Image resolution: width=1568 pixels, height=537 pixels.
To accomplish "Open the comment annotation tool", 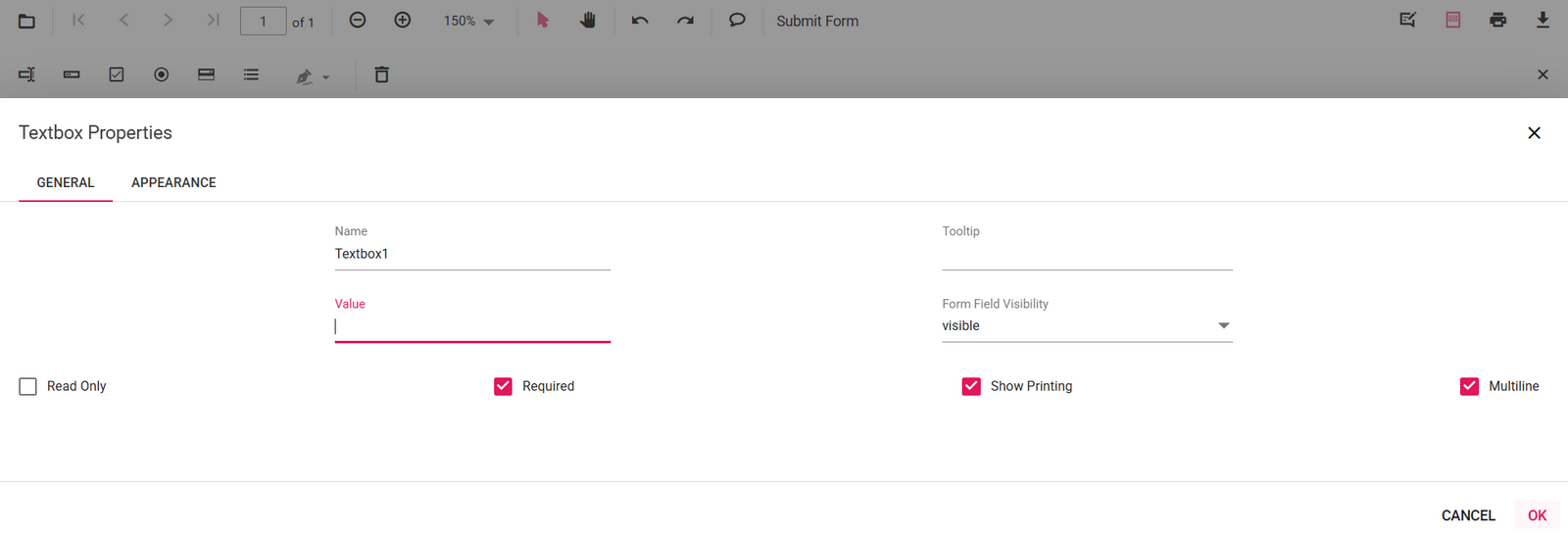I will (x=737, y=21).
